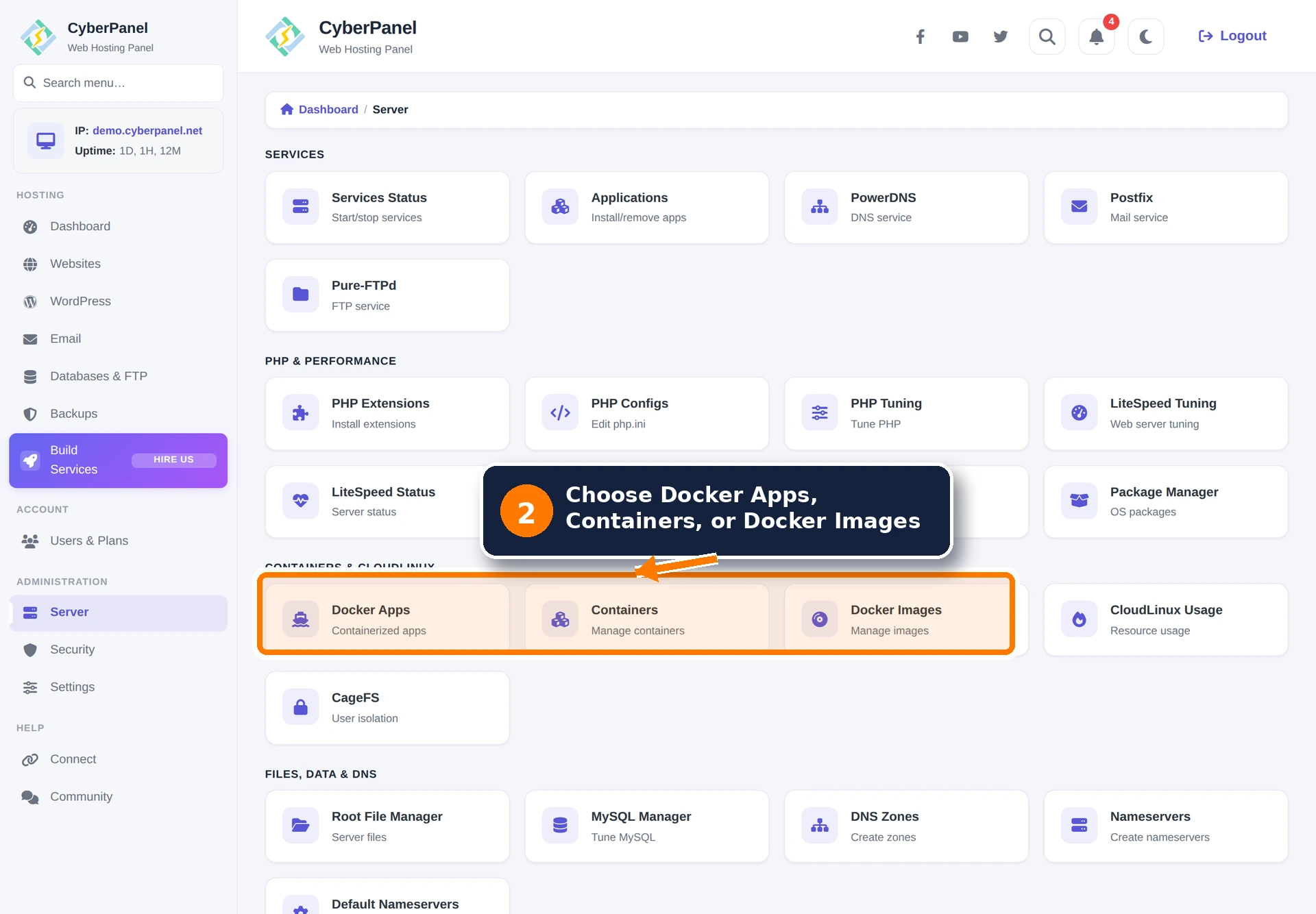This screenshot has width=1316, height=914.
Task: Click the 'OS packages' text
Action: [1143, 512]
